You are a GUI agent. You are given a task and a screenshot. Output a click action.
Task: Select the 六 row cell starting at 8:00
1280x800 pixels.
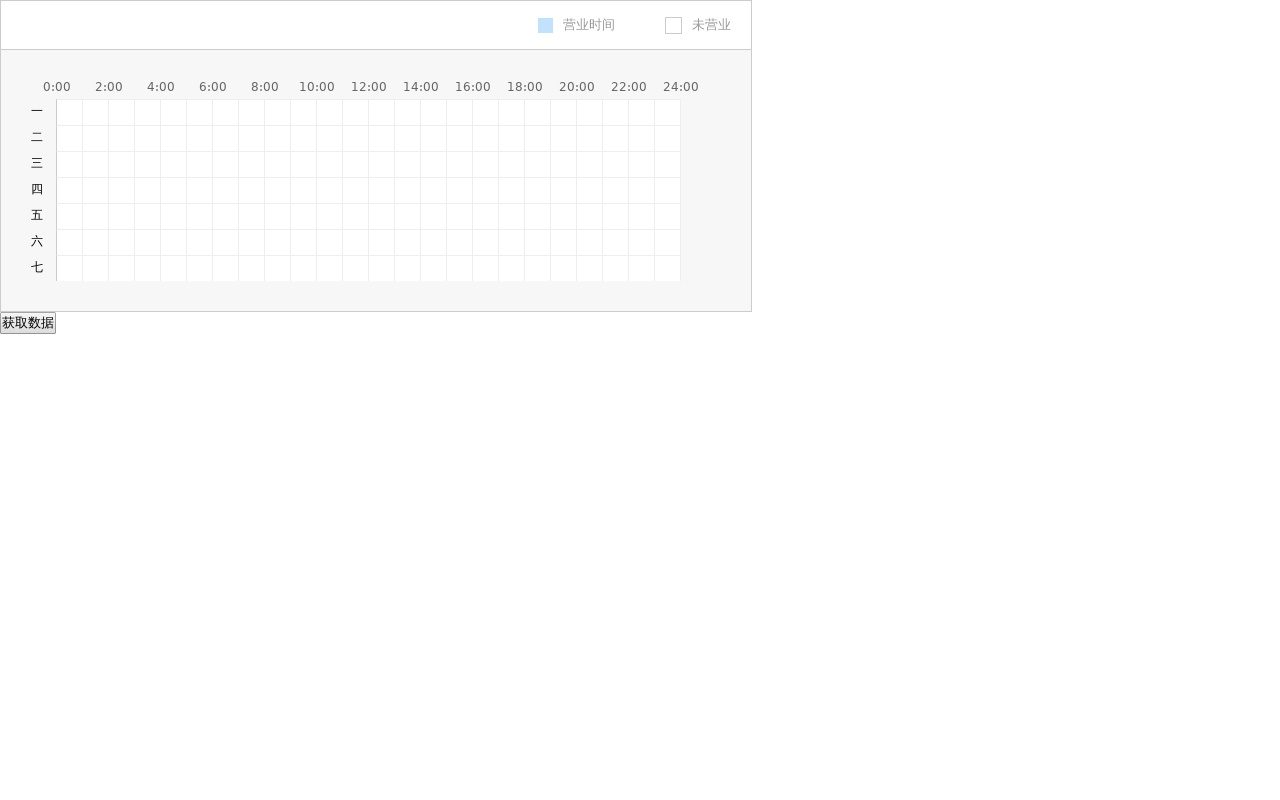tap(278, 243)
